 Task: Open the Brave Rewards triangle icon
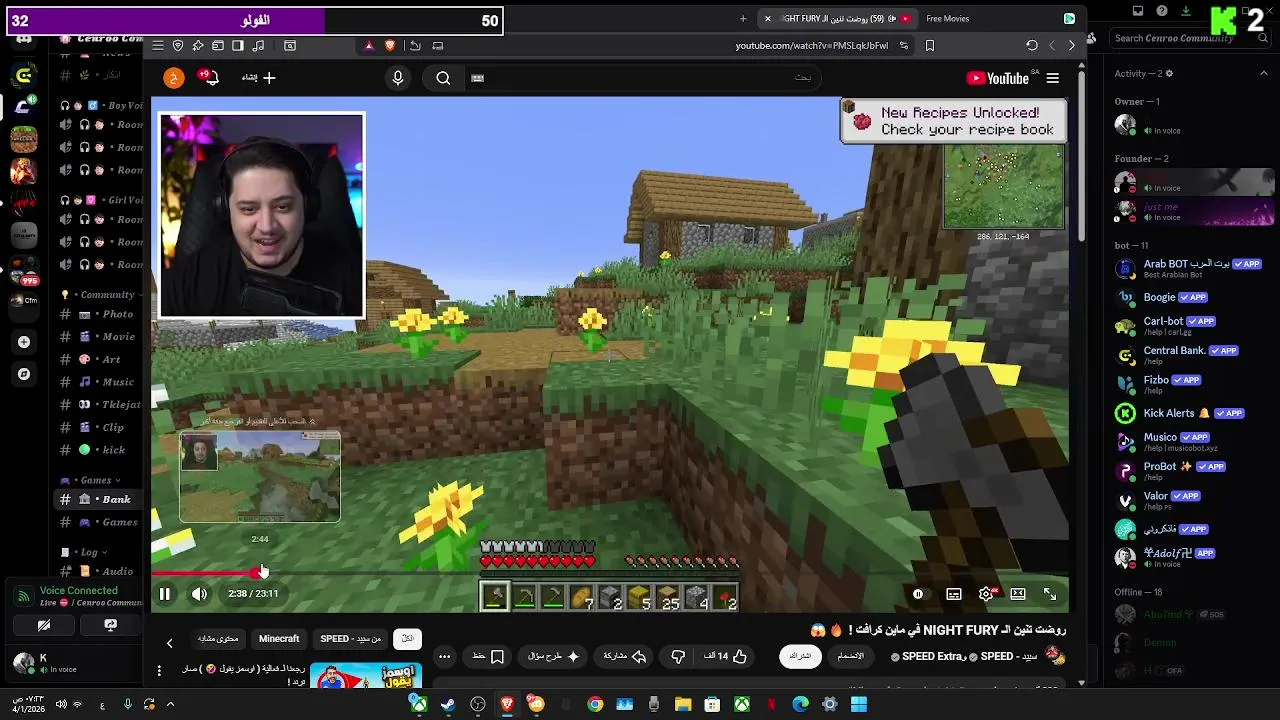point(369,45)
